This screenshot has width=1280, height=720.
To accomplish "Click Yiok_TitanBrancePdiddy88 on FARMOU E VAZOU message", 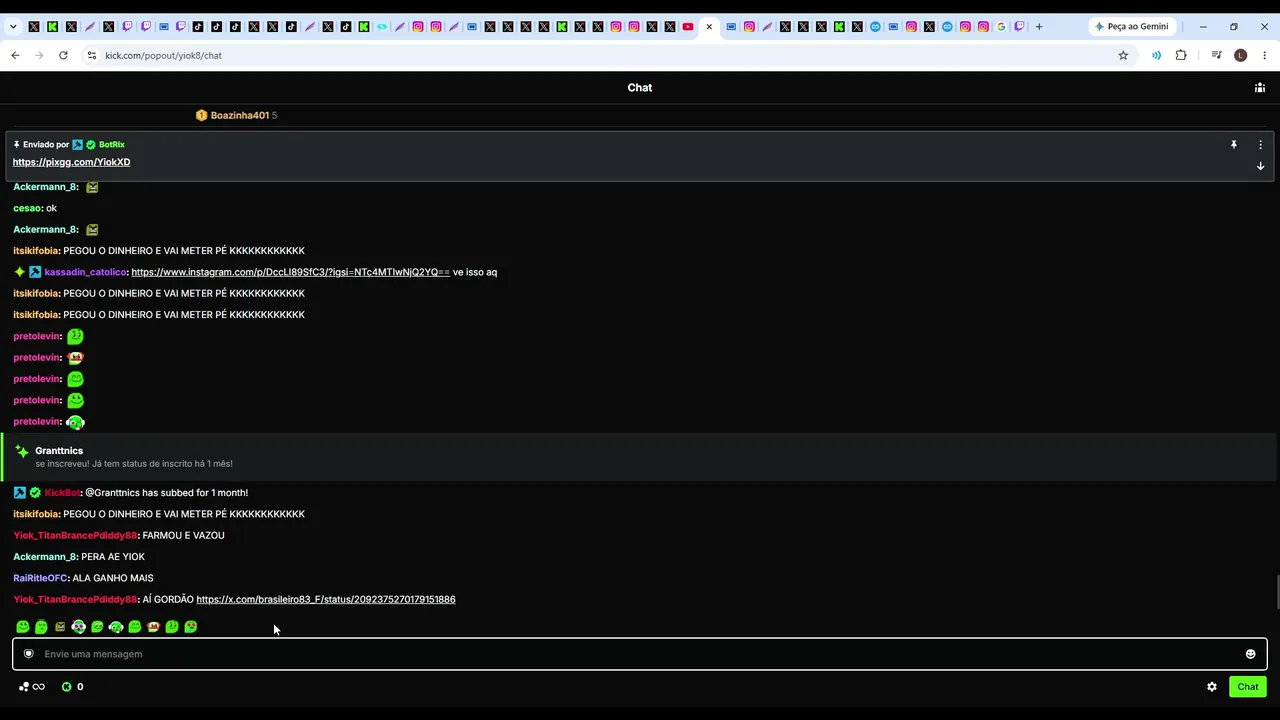I will (x=75, y=536).
